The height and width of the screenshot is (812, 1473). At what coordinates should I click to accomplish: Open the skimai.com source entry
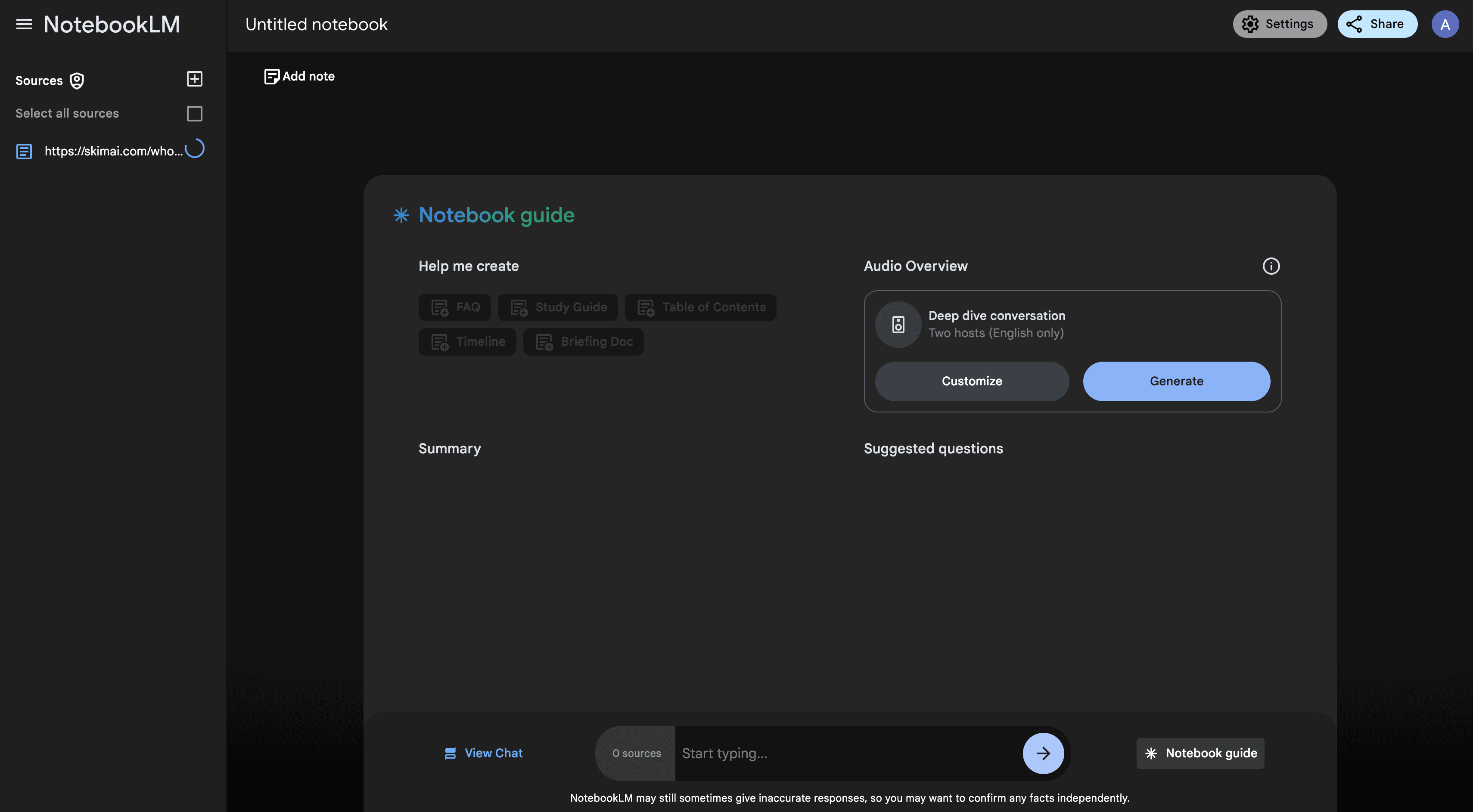coord(110,151)
